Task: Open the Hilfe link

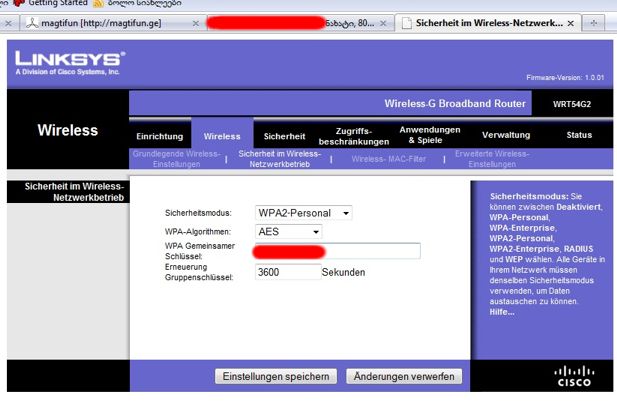Action: coord(502,312)
